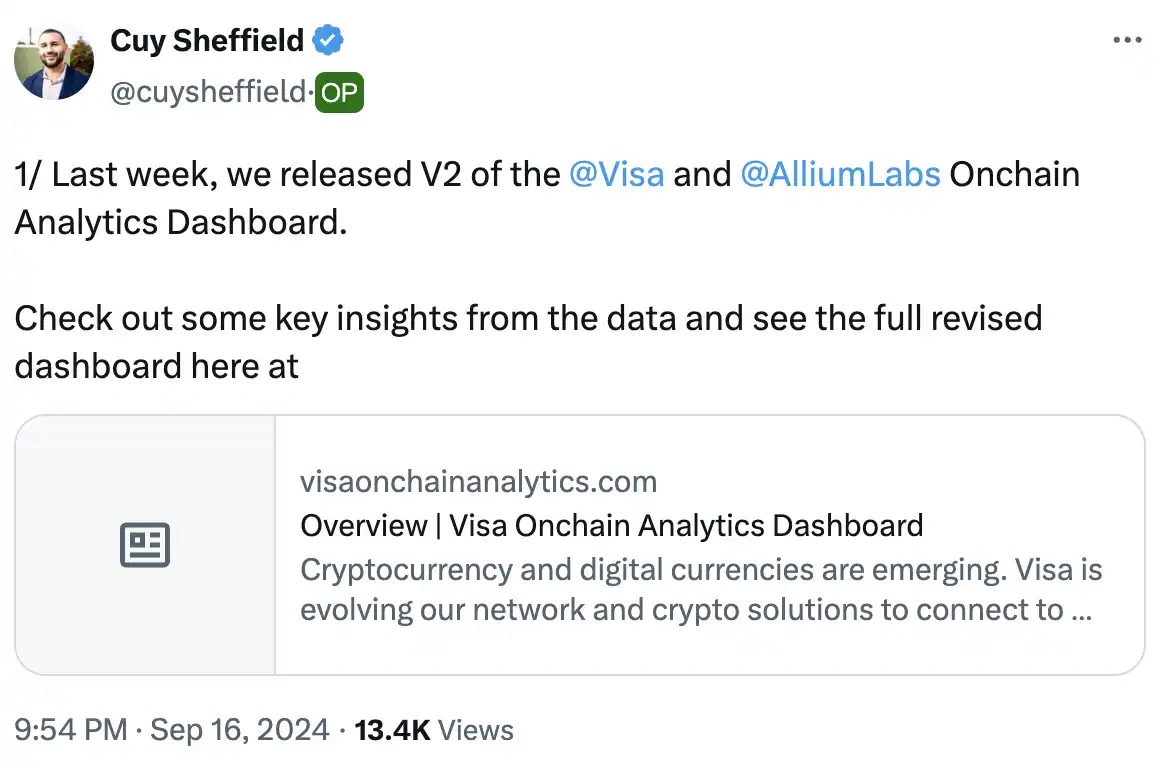Viewport: 1160px width, 768px height.
Task: Click the "dashboard here at" line of tweet
Action: tap(156, 366)
